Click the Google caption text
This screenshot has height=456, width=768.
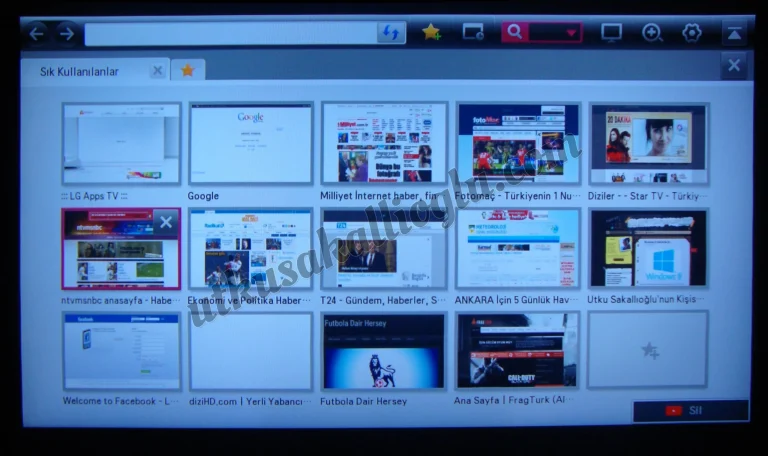(x=203, y=196)
